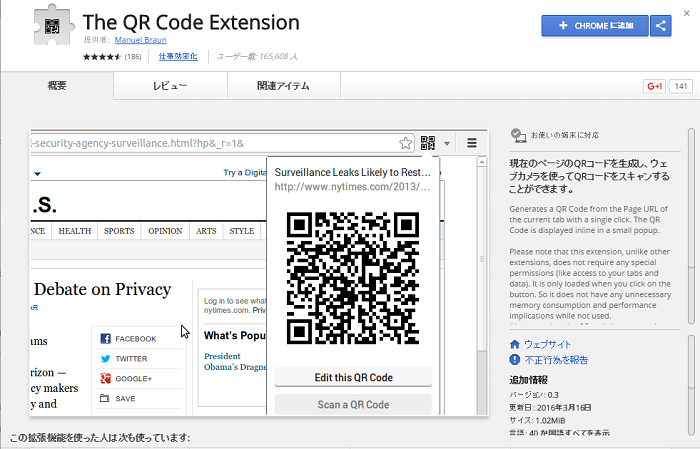Click the QR Code Extension puzzle-piece icon

(52, 25)
